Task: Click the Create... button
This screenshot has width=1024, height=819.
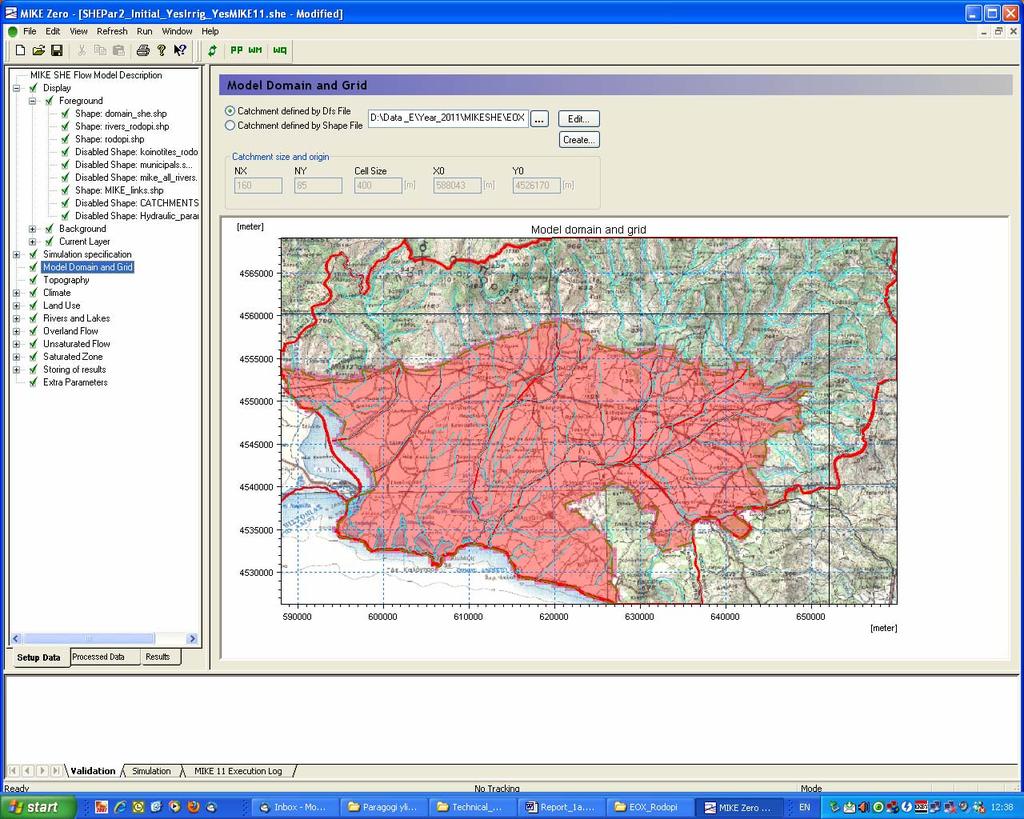Action: pyautogui.click(x=579, y=140)
